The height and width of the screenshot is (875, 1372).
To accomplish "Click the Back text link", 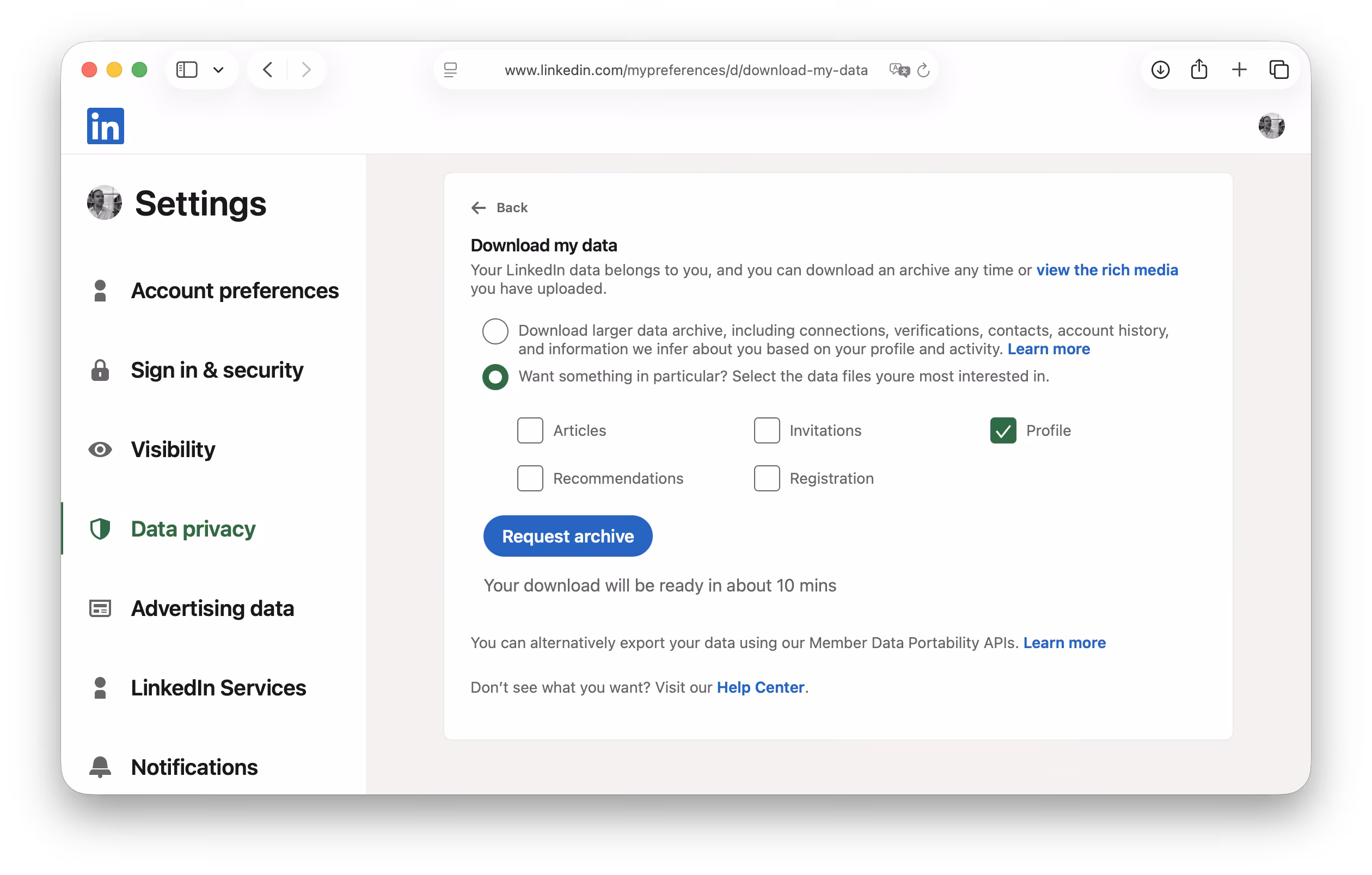I will coord(512,208).
